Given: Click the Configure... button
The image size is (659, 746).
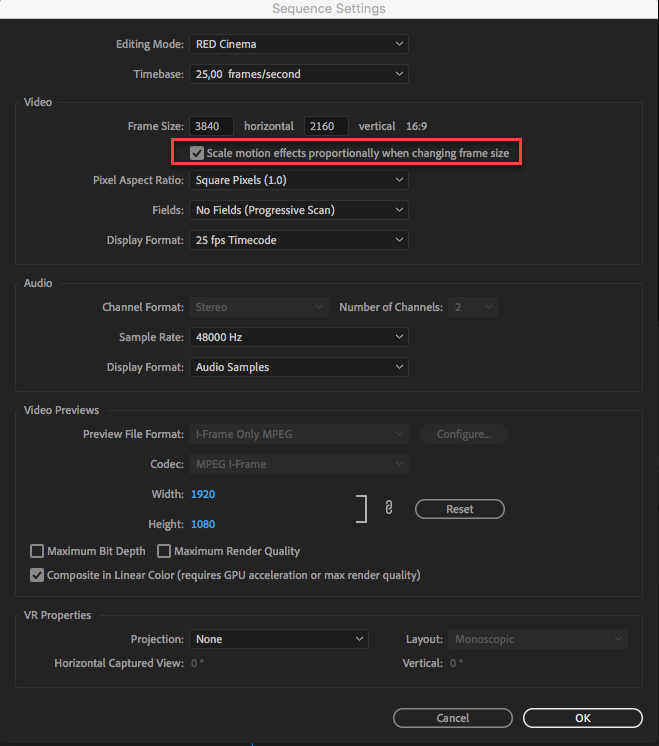Looking at the screenshot, I should click(x=464, y=434).
